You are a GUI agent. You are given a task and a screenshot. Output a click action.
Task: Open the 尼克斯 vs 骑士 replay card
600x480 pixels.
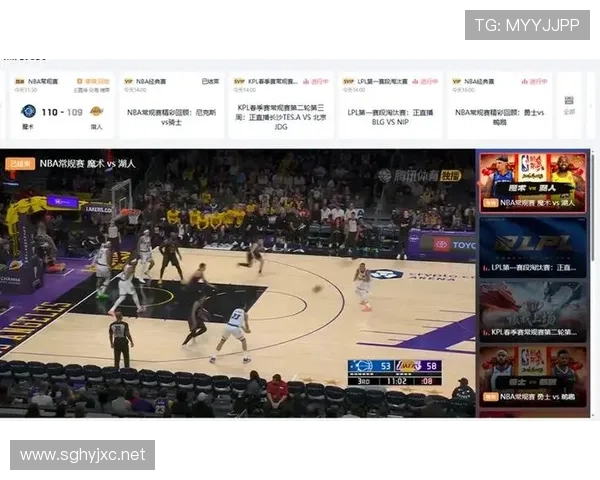point(171,105)
